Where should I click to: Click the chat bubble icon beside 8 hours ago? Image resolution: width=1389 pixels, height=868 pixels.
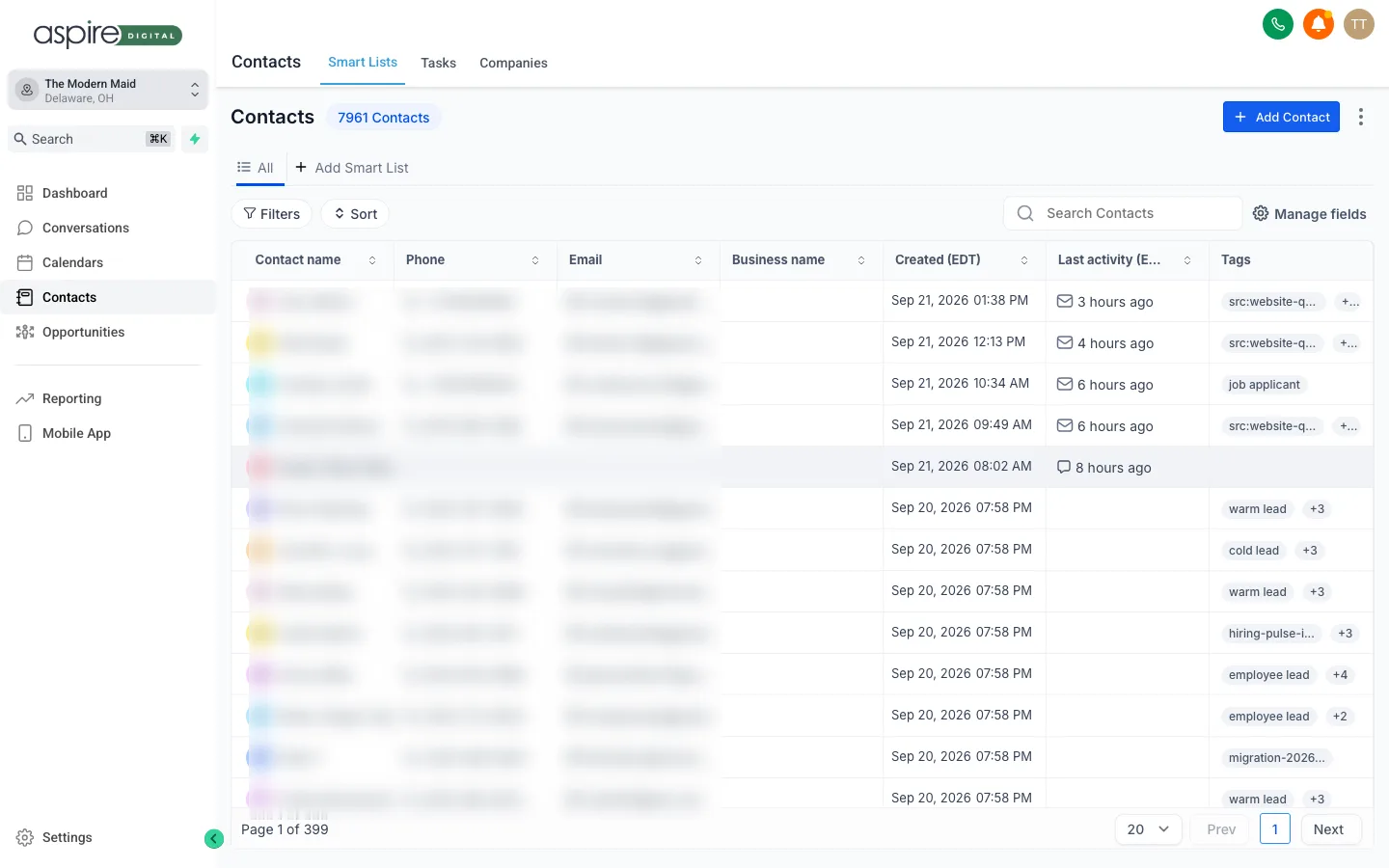tap(1064, 467)
